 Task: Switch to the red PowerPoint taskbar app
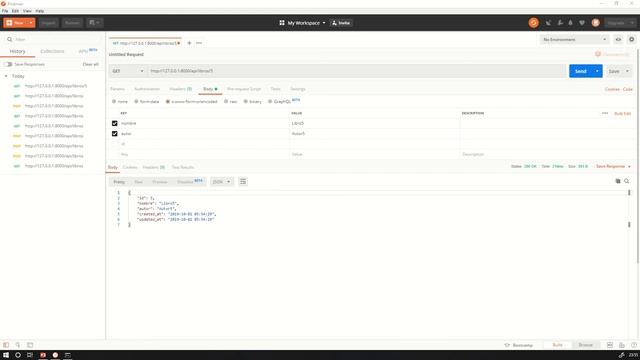pyautogui.click(x=43, y=355)
